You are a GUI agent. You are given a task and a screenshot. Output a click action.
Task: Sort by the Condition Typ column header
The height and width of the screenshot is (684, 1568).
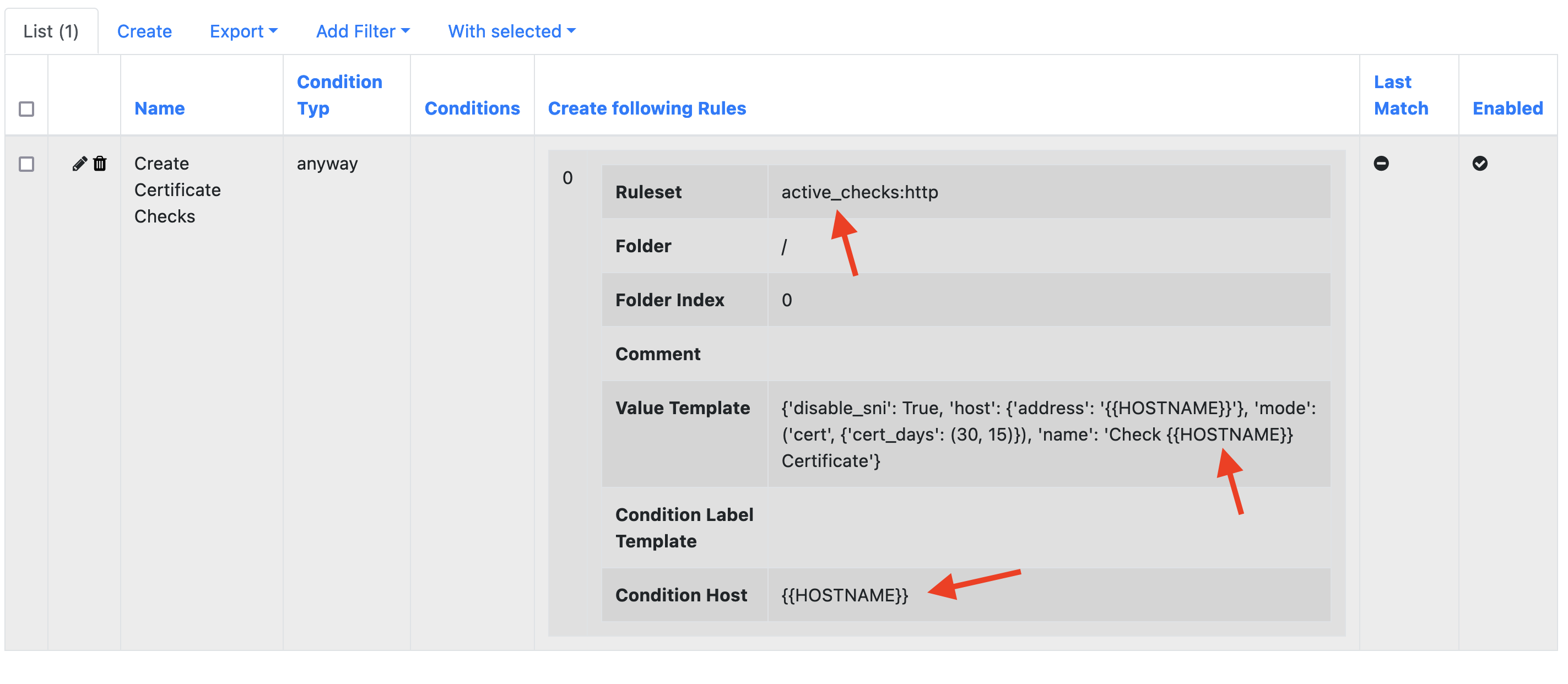click(339, 95)
